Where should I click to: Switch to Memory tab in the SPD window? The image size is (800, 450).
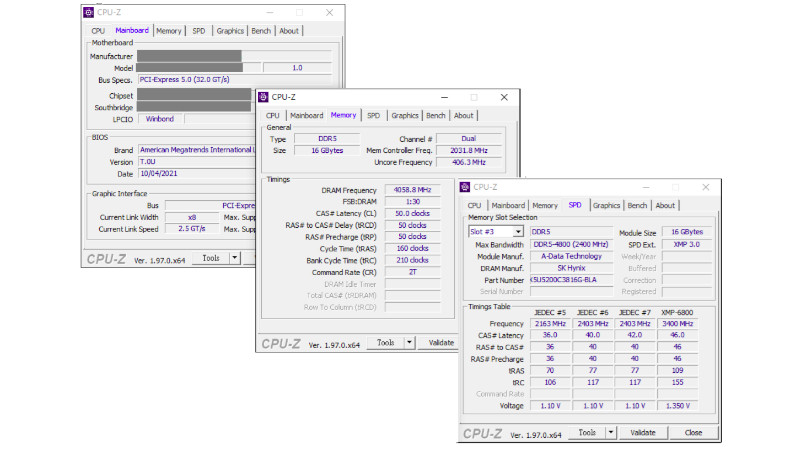[x=545, y=205]
